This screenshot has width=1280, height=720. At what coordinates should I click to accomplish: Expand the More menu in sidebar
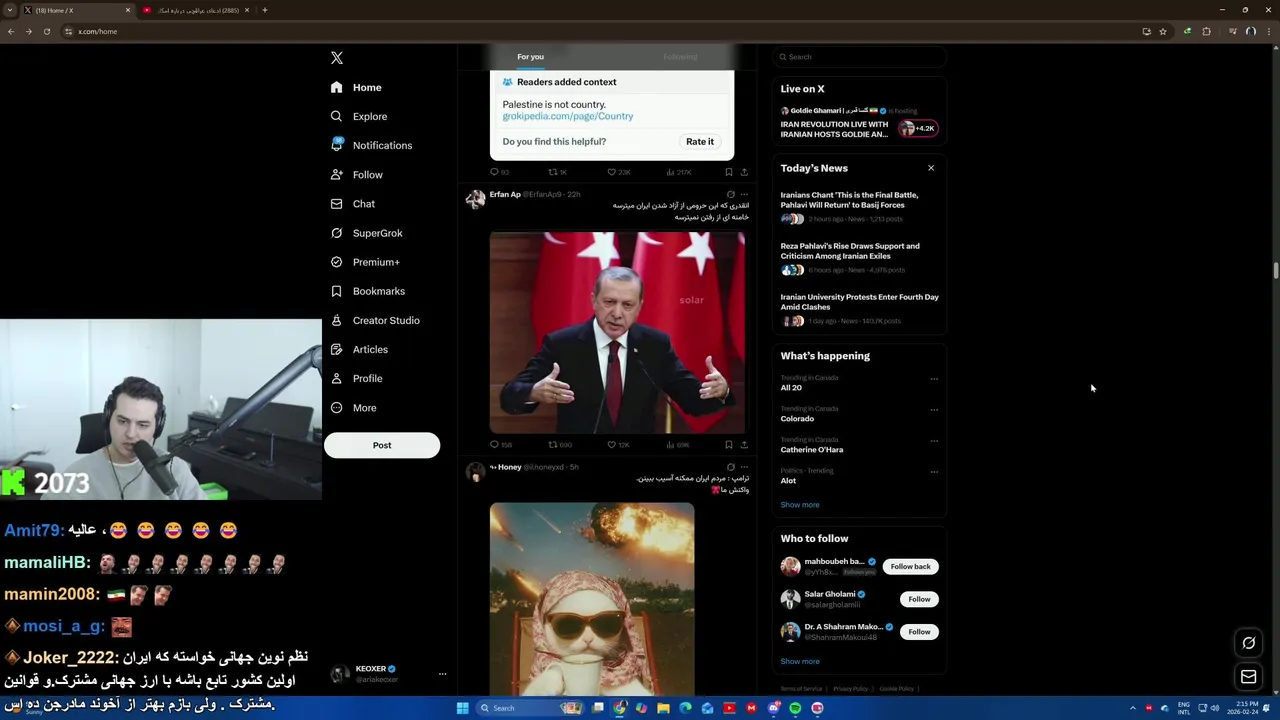(x=353, y=407)
